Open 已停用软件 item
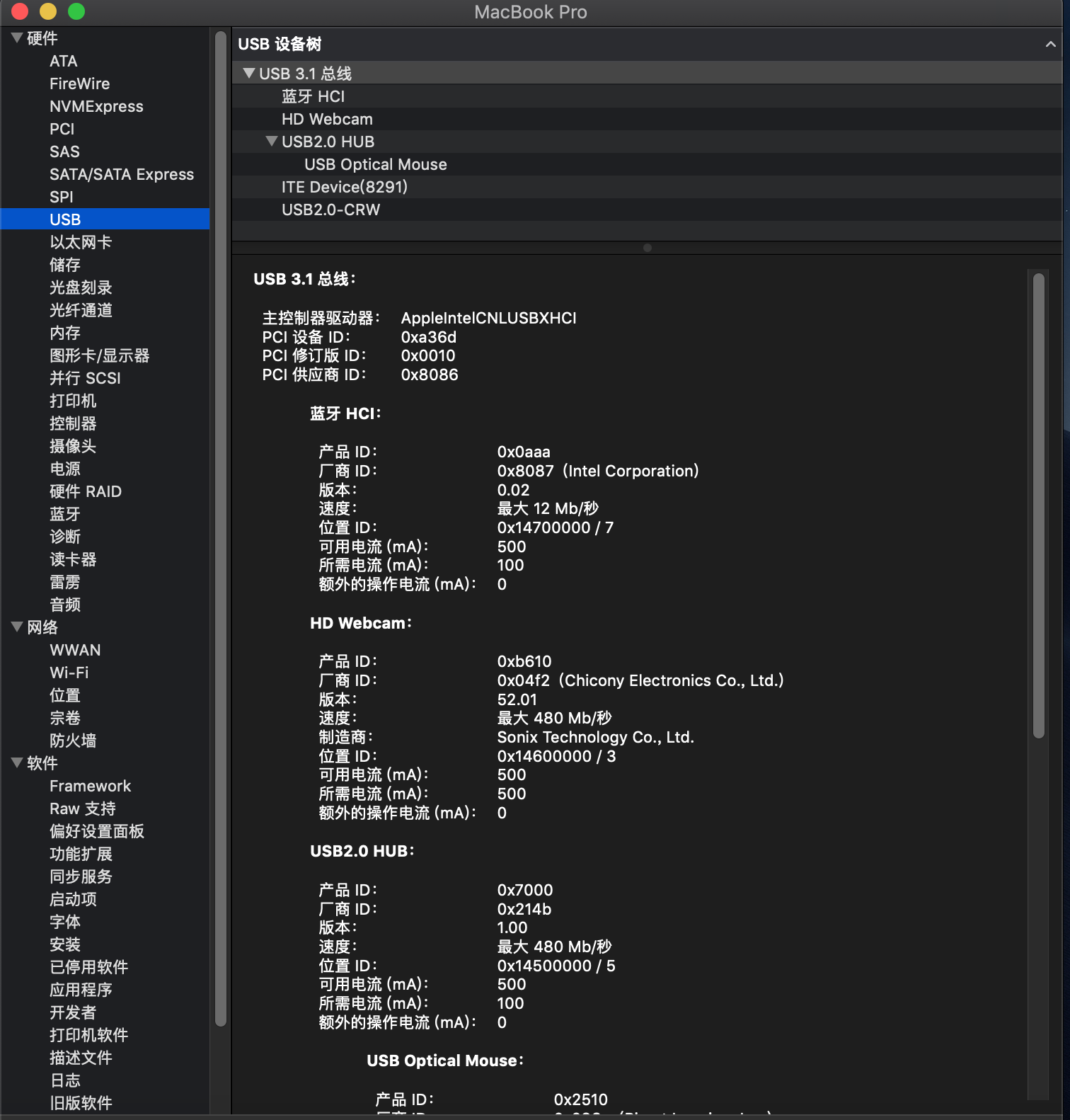Viewport: 1070px width, 1120px height. [x=89, y=967]
